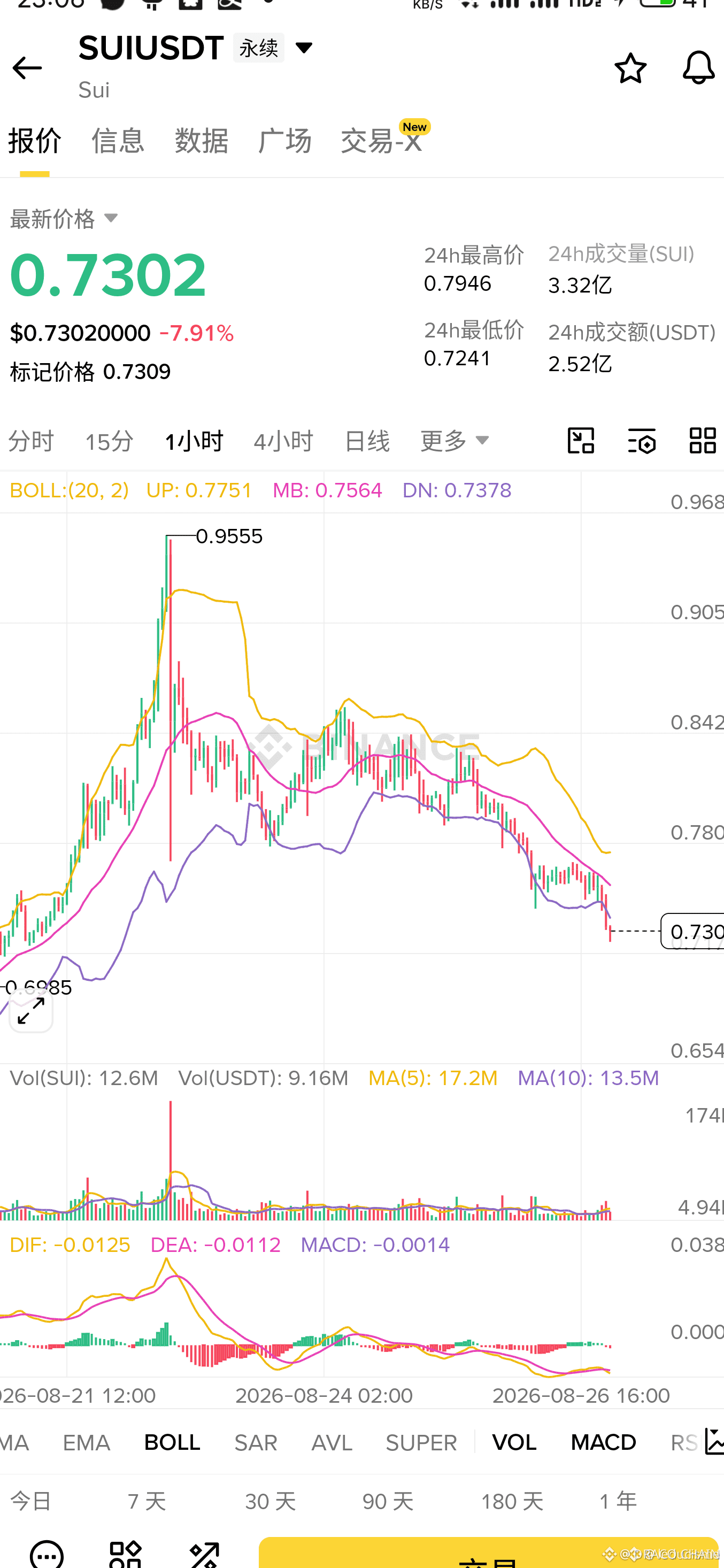Tap the 0.6985 low price marker
This screenshot has width=724, height=1568.
[x=38, y=987]
